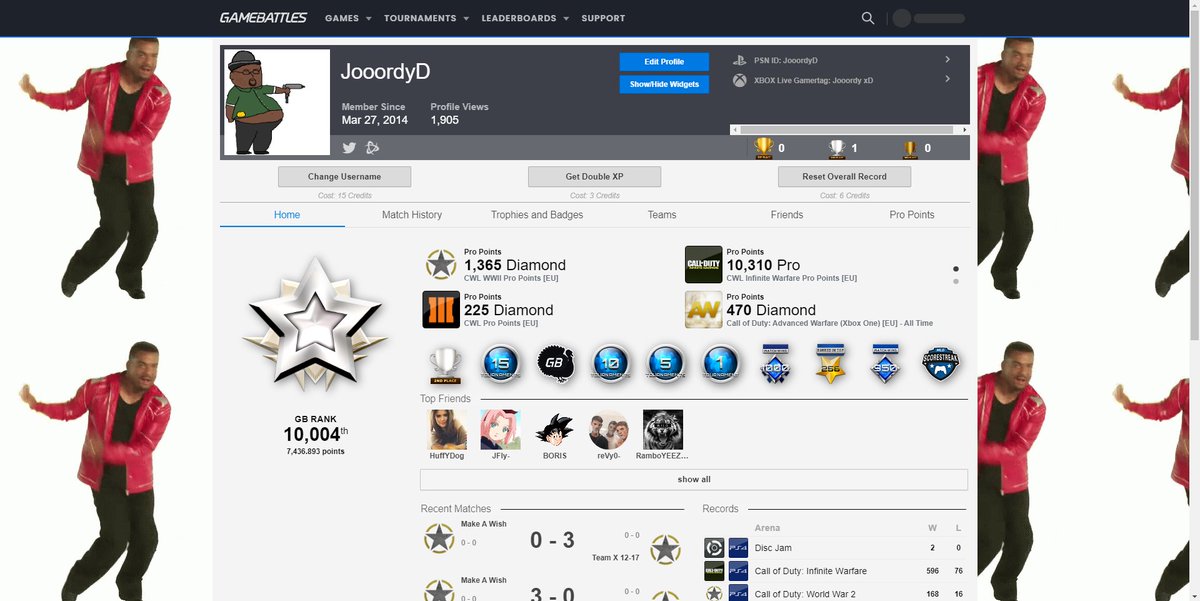Screen dimensions: 1200x601
Task: Open the Games dropdown menu
Action: [348, 18]
